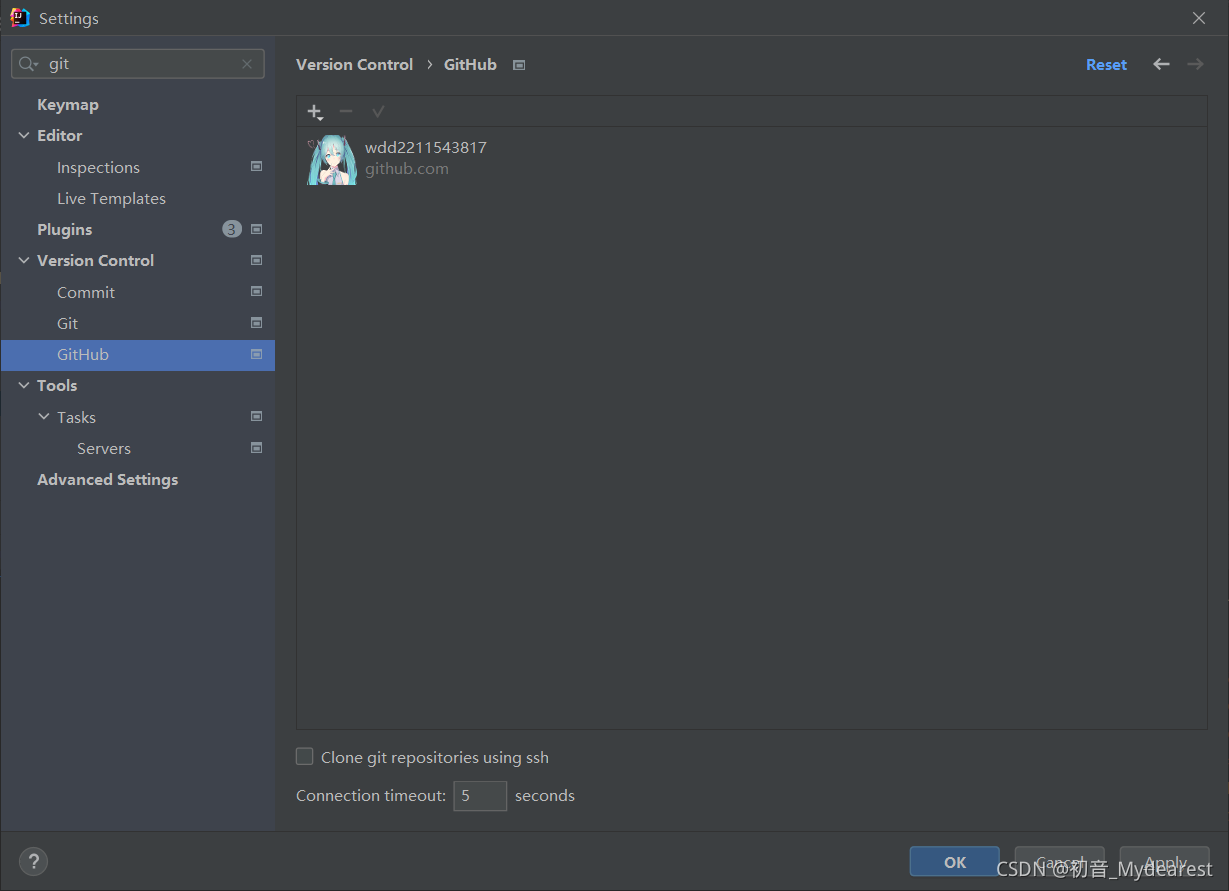Screen dimensions: 1229x891
Task: Select GitHub in the settings tree
Action: [x=138, y=355]
